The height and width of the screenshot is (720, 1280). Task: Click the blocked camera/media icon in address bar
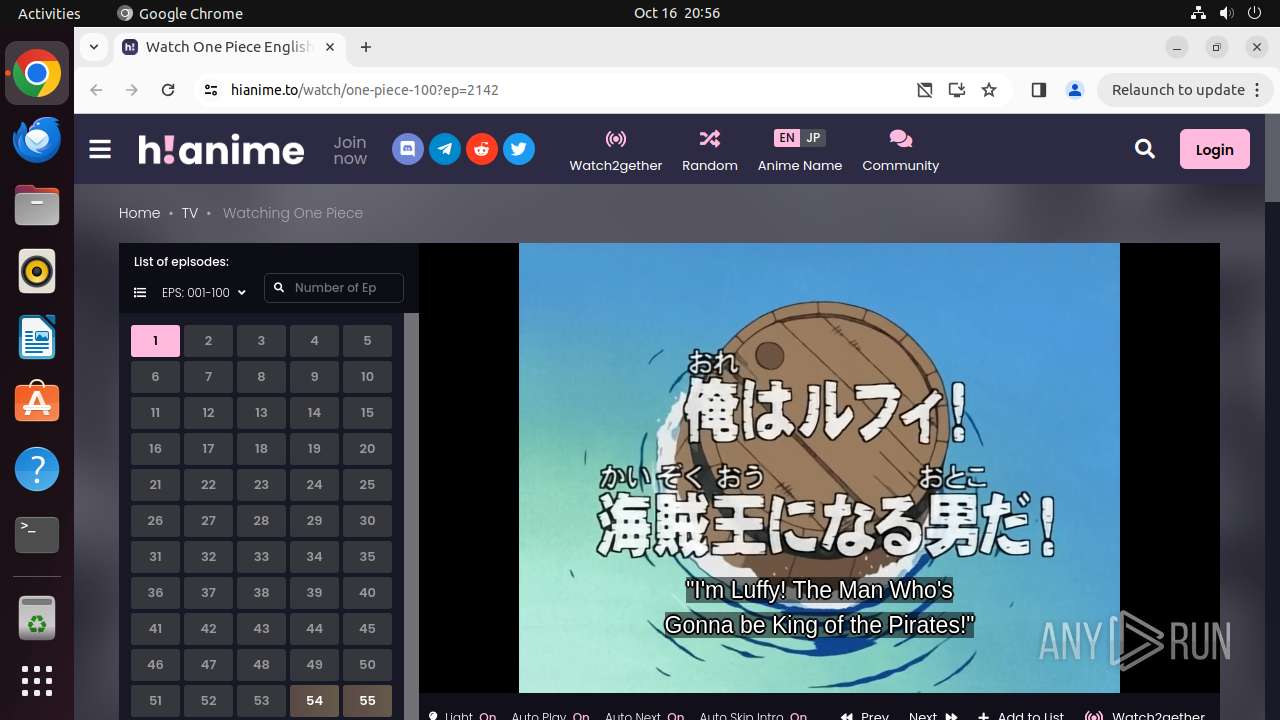click(x=925, y=90)
